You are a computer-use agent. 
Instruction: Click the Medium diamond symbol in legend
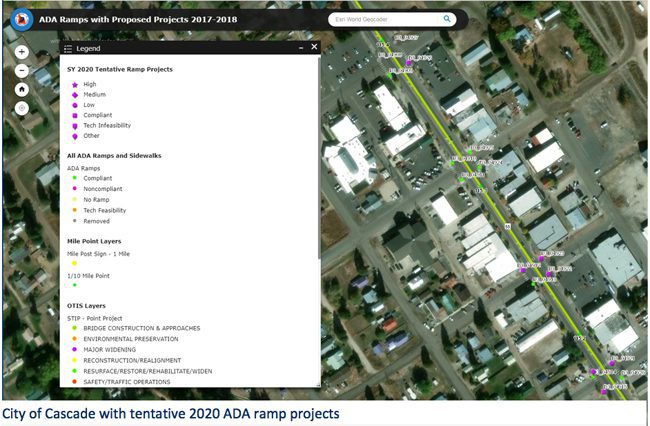tap(75, 95)
